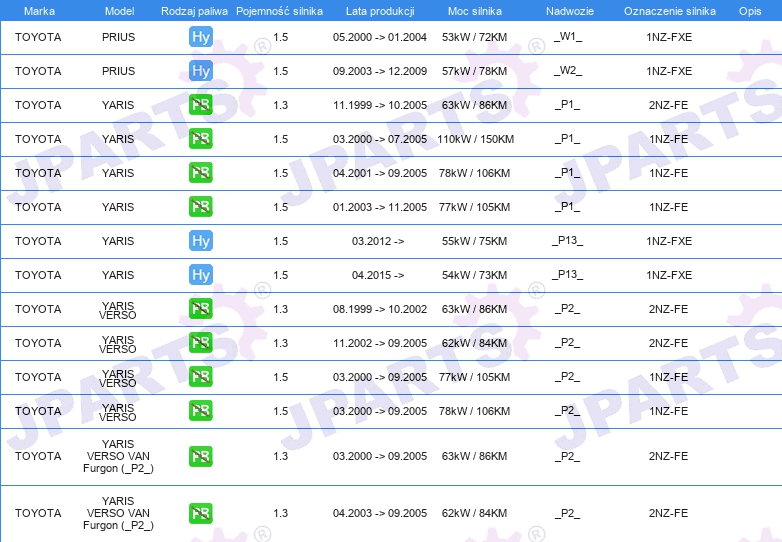
Task: Click the petrol icon for the Yaris from 04.2001
Action: 200,173
